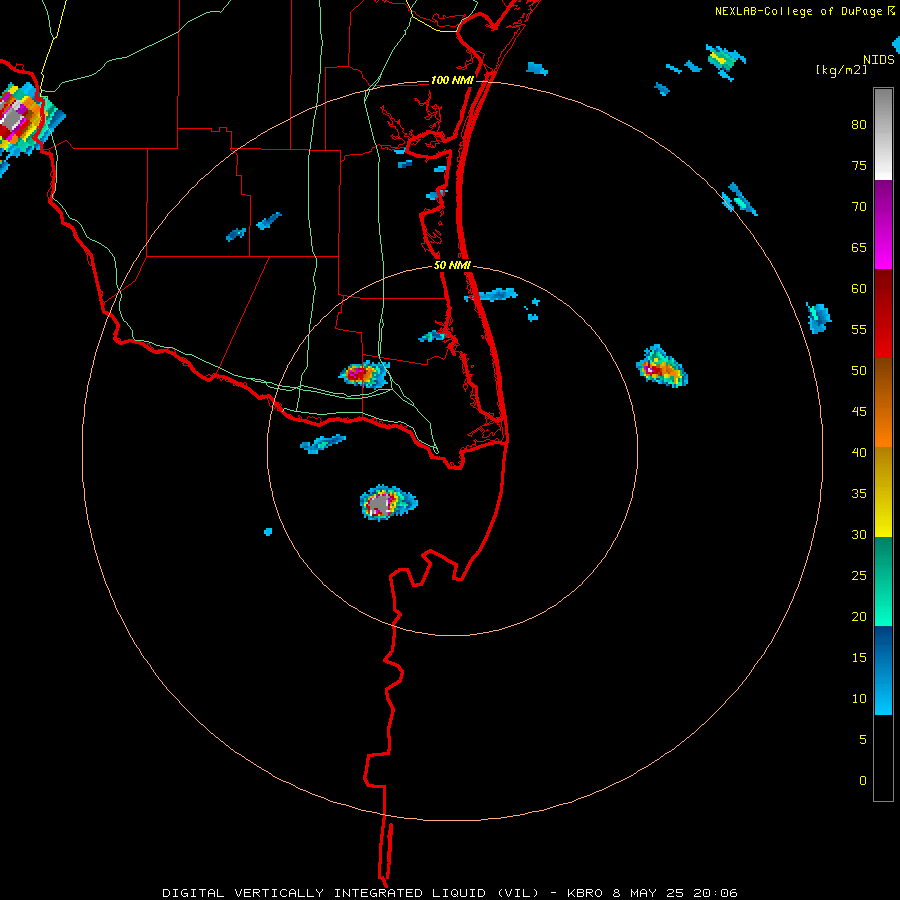Click the 'NEXLAB-College of DuPage' label
Viewport: 900px width, 900px height.
pos(799,11)
